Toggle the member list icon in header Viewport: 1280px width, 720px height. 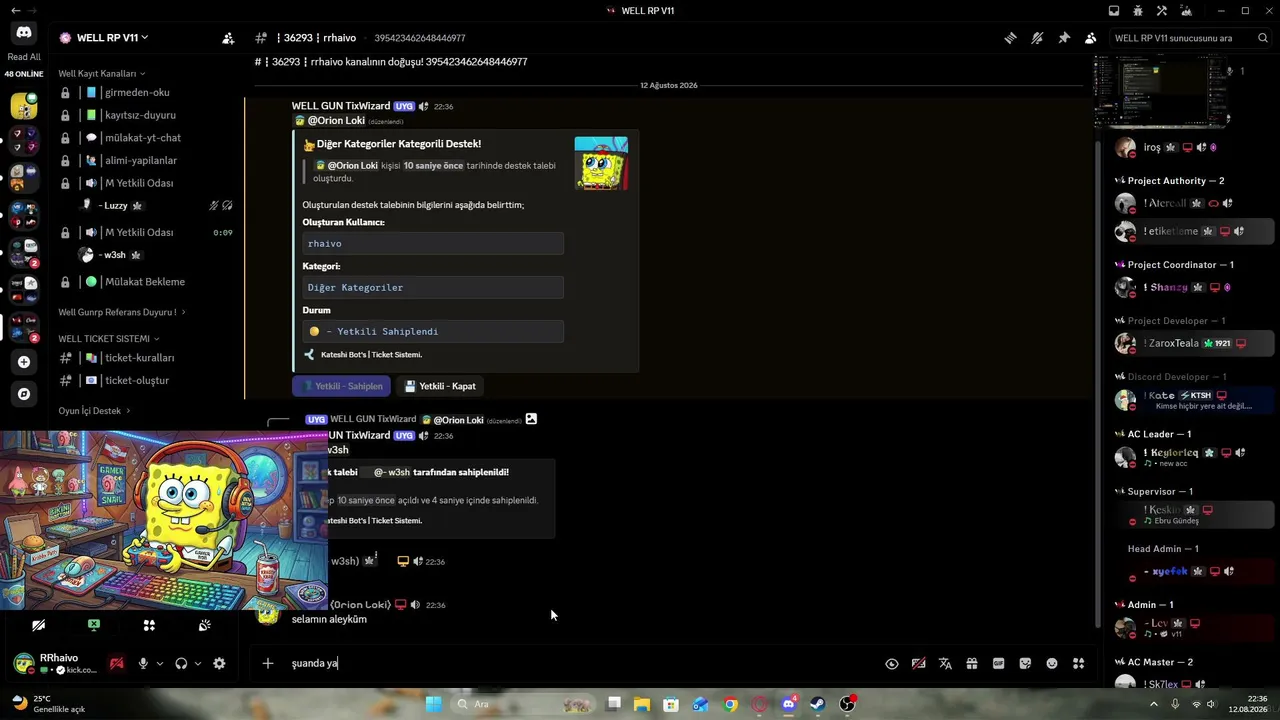[x=1090, y=38]
